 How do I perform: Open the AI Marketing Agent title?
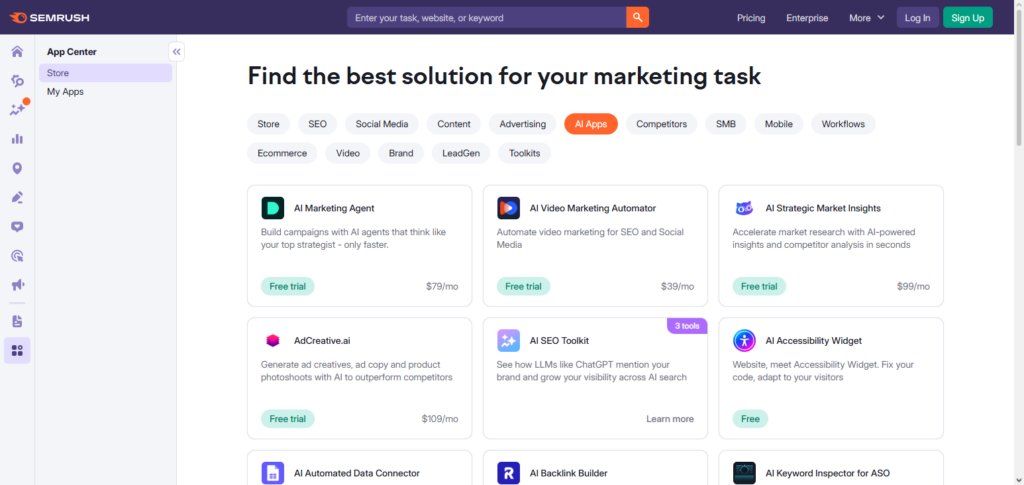(x=334, y=208)
